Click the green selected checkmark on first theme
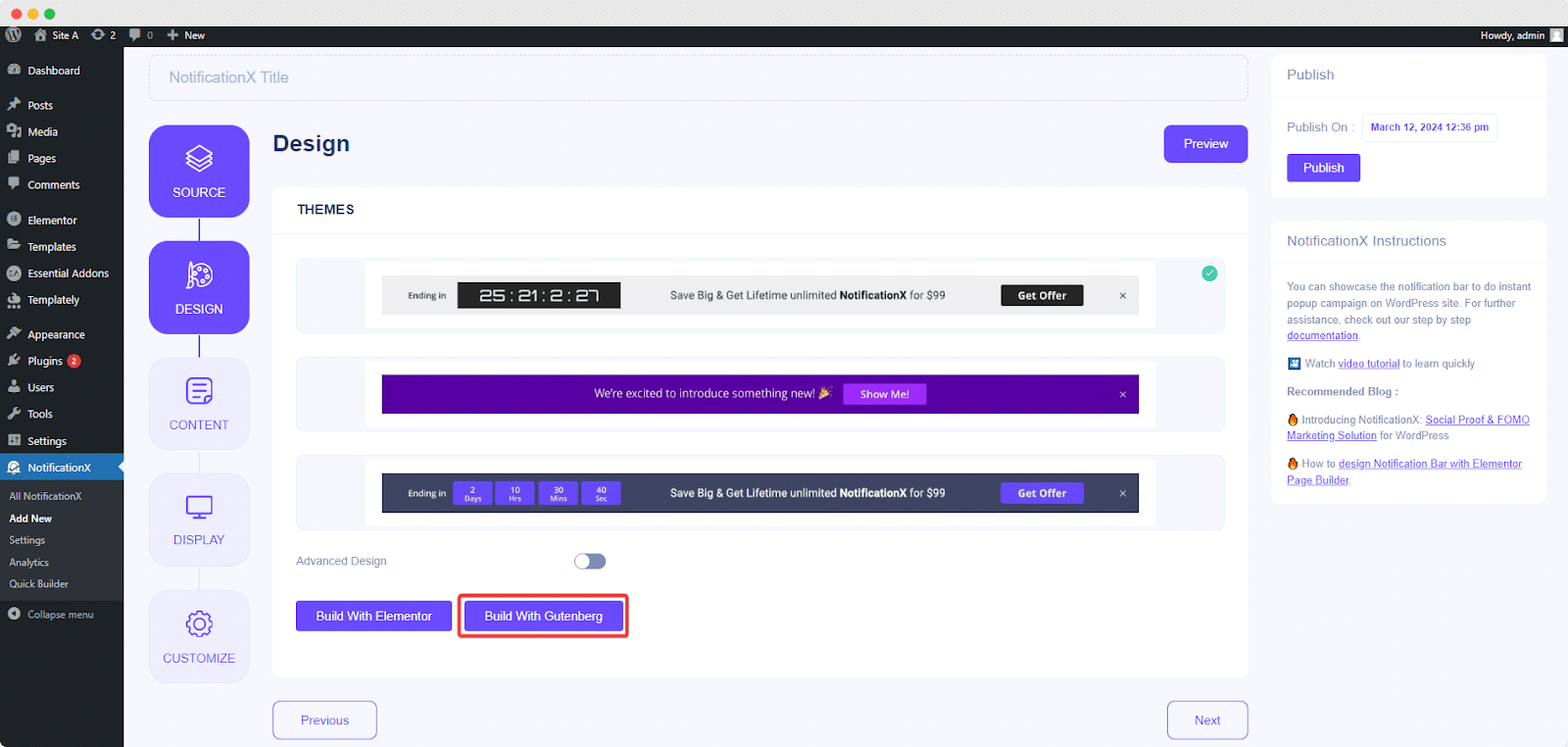Image resolution: width=1568 pixels, height=747 pixels. (x=1209, y=274)
